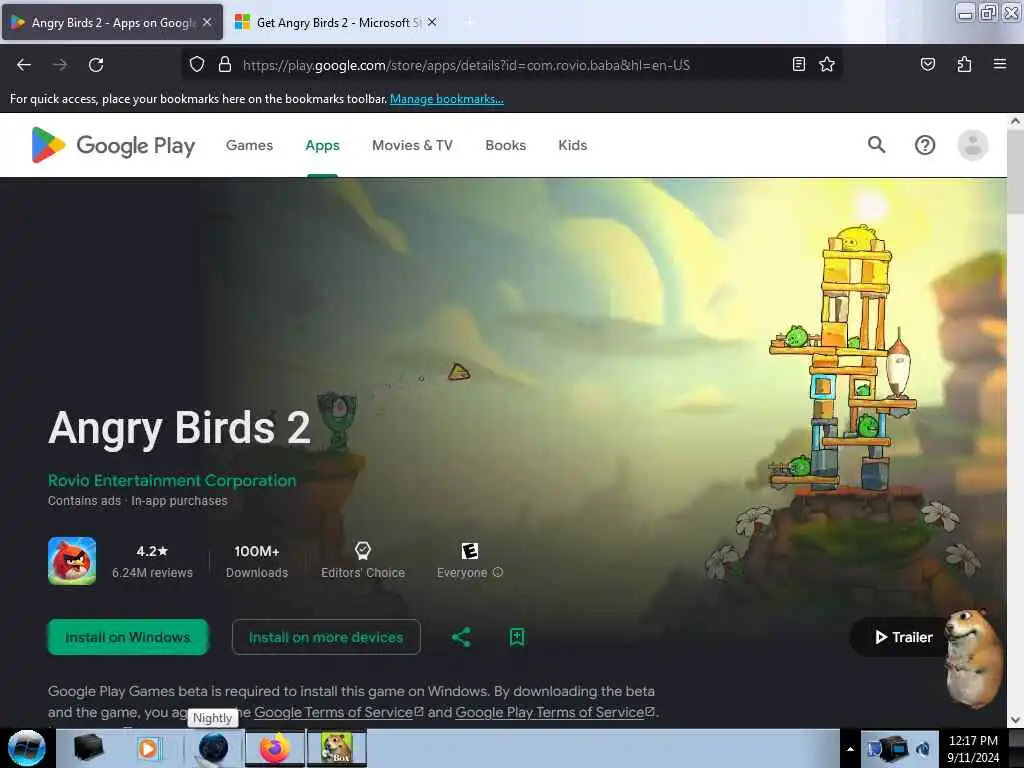Click the 4.2 star reviews rating
Screen dimensions: 1024x768
click(x=152, y=561)
